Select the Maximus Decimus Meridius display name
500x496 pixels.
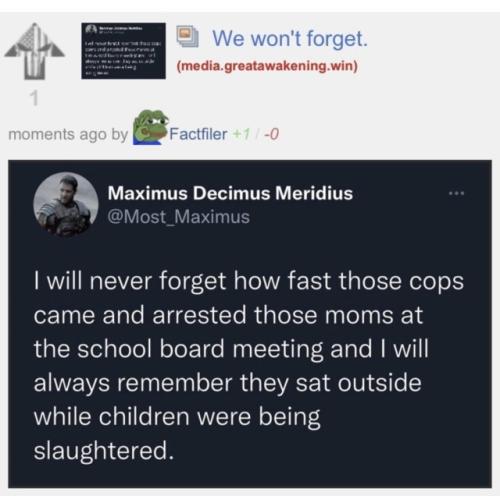pos(230,193)
